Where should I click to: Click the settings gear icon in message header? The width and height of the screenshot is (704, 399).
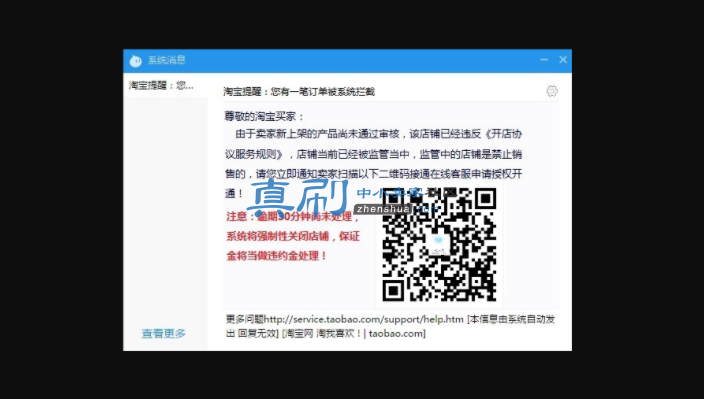tap(552, 91)
